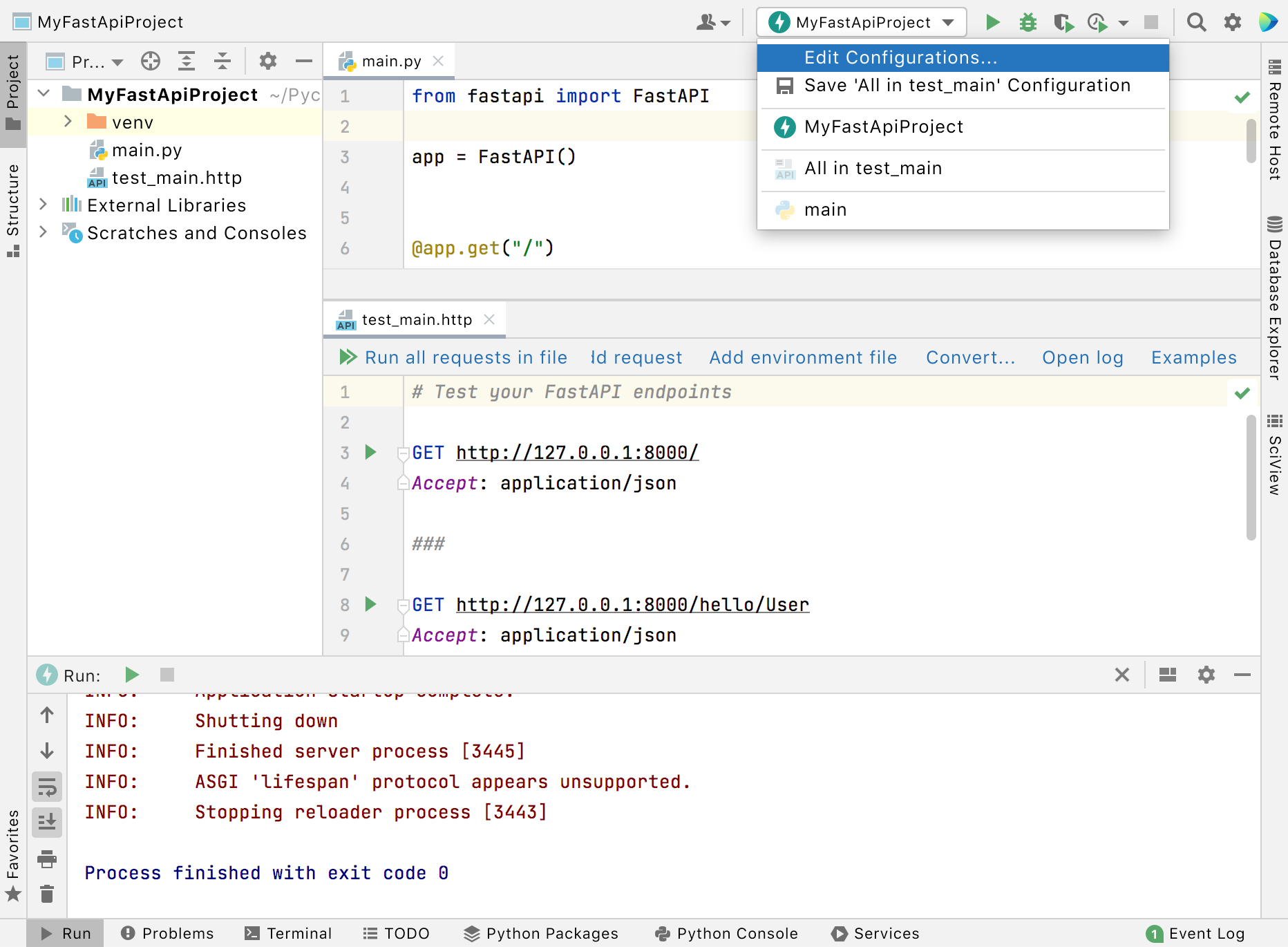The width and height of the screenshot is (1288, 947).
Task: Switch to the main.py editor tab
Action: pyautogui.click(x=390, y=62)
